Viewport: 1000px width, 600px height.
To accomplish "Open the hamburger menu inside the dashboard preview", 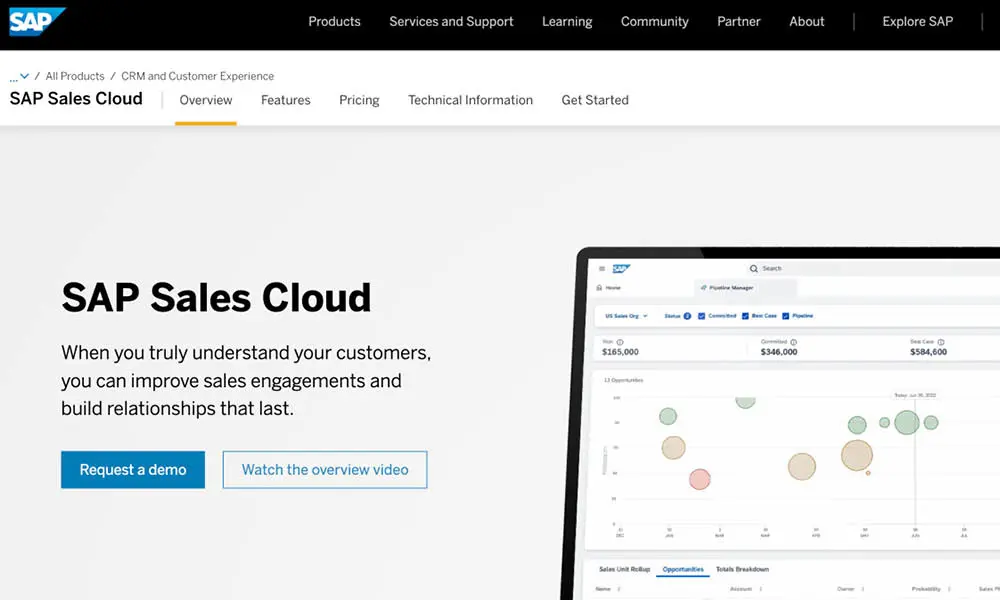I will 603,267.
